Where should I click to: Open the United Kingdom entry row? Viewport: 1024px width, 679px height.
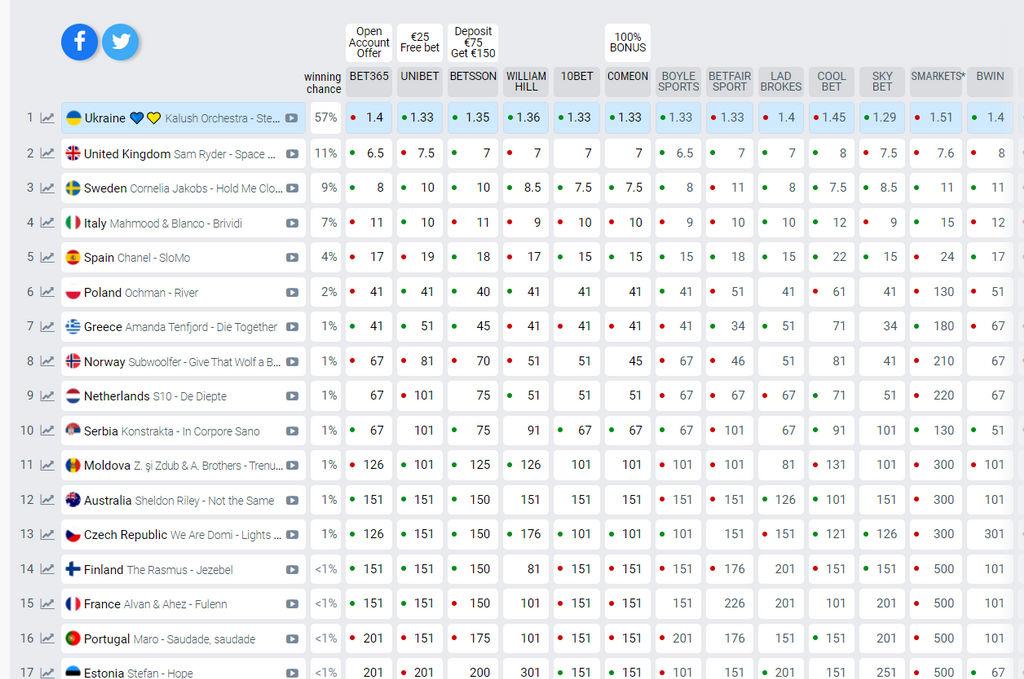pyautogui.click(x=183, y=153)
